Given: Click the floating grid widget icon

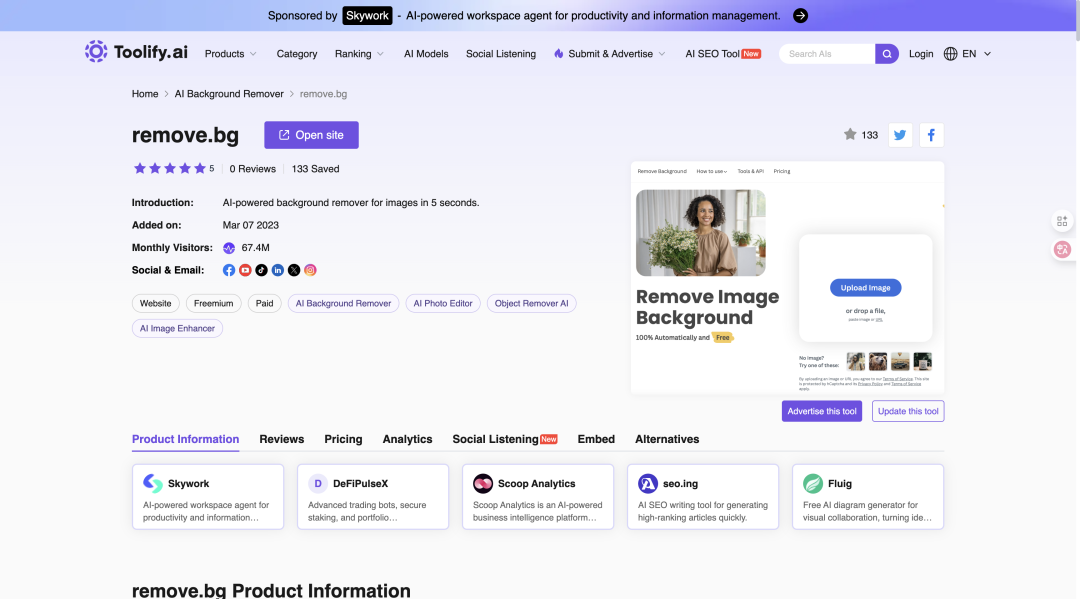Looking at the screenshot, I should (1062, 221).
